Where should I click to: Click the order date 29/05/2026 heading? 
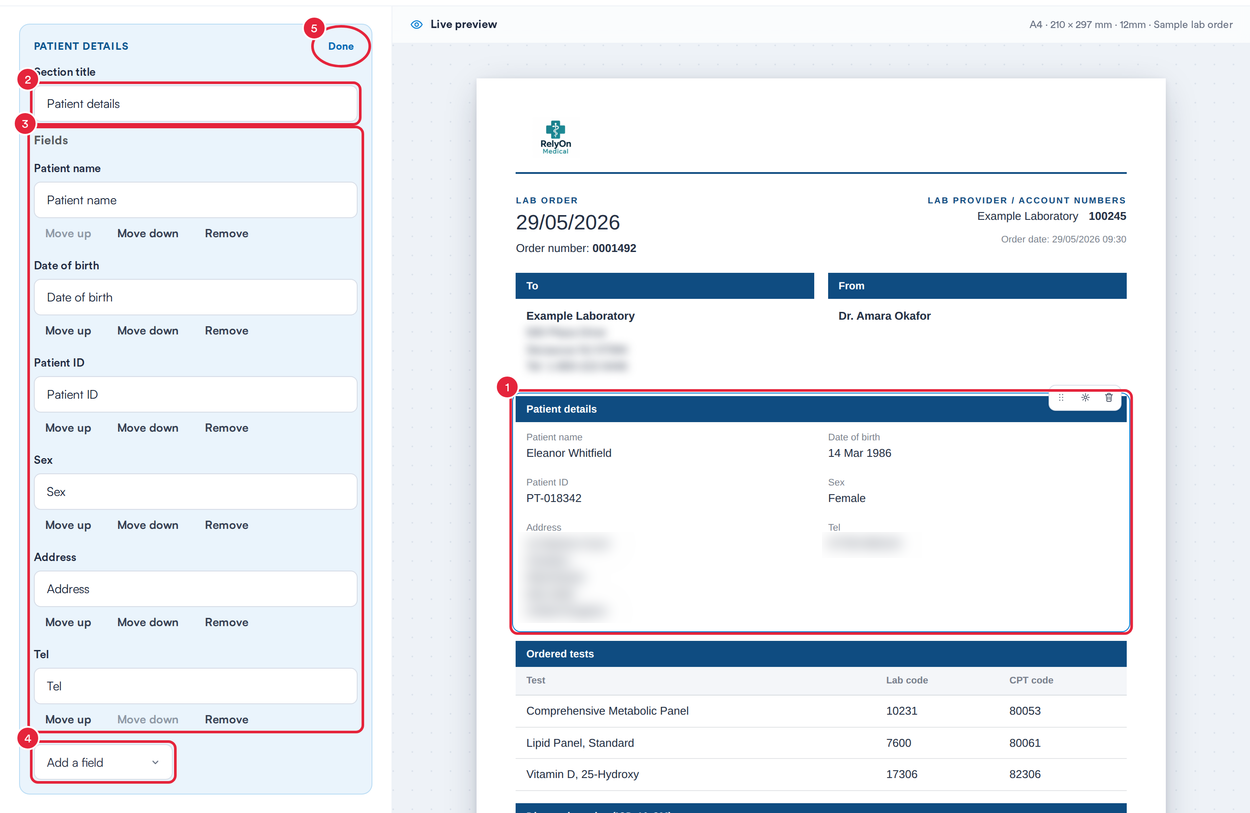pyautogui.click(x=568, y=222)
